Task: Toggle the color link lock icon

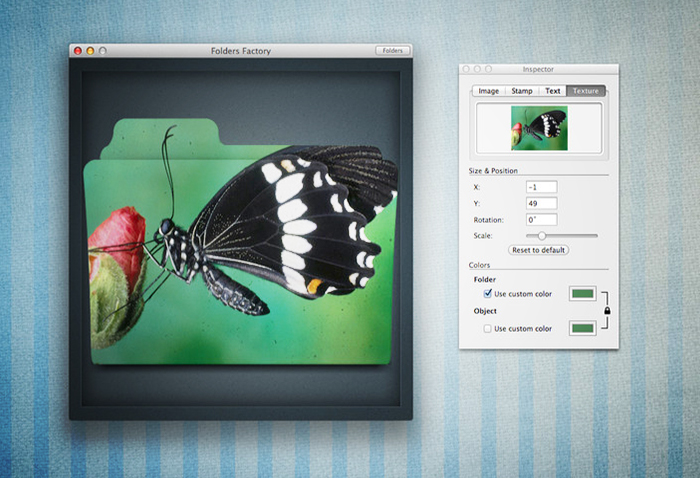Action: [x=607, y=310]
